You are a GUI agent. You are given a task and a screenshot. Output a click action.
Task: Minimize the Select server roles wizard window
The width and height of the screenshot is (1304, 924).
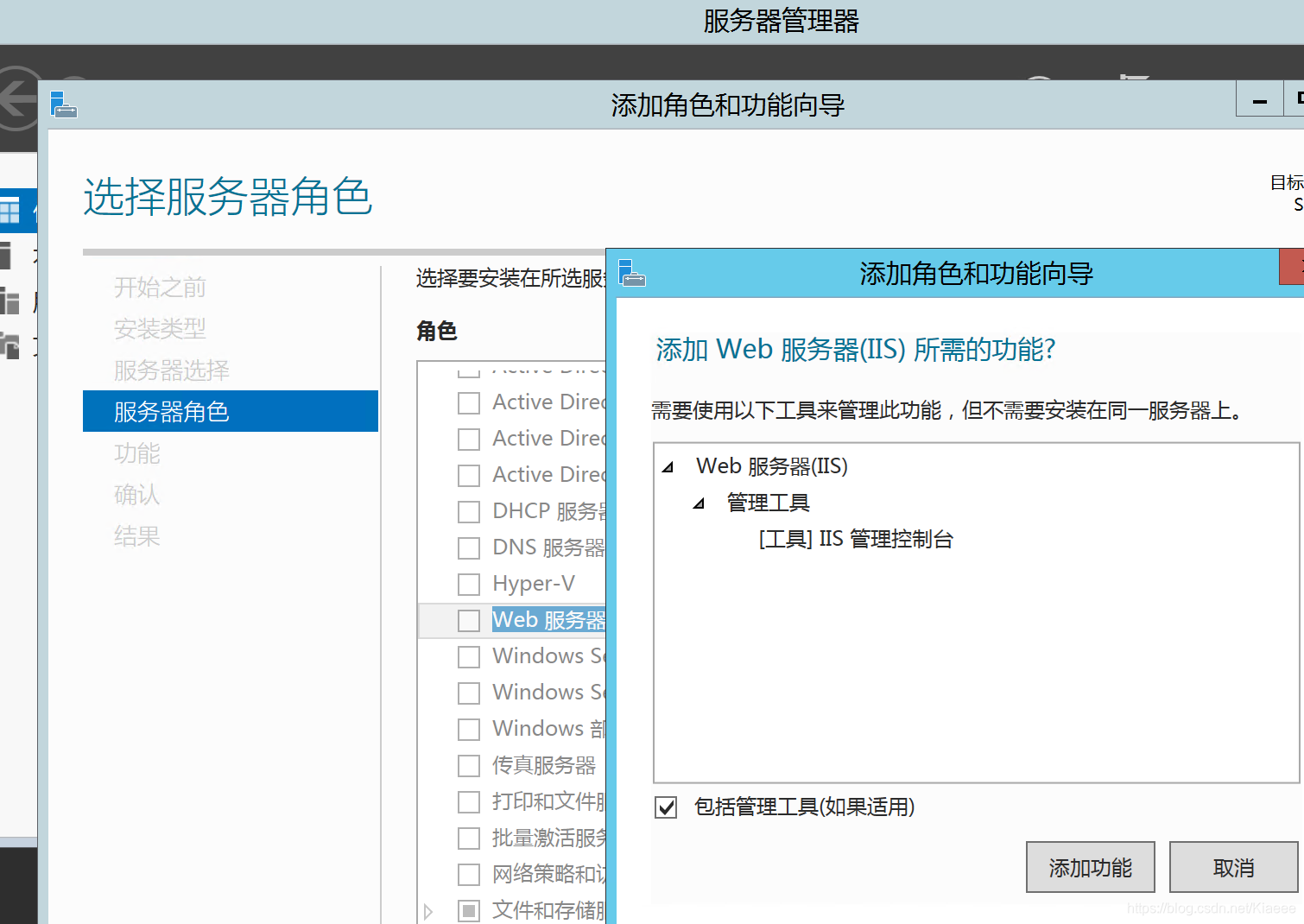point(1260,99)
